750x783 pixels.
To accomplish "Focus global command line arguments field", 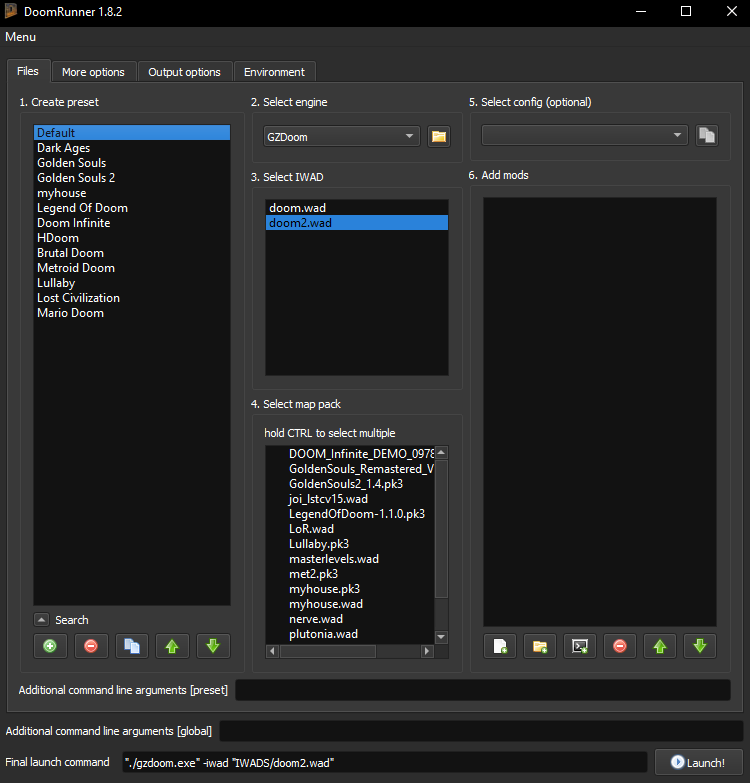I will tap(481, 731).
